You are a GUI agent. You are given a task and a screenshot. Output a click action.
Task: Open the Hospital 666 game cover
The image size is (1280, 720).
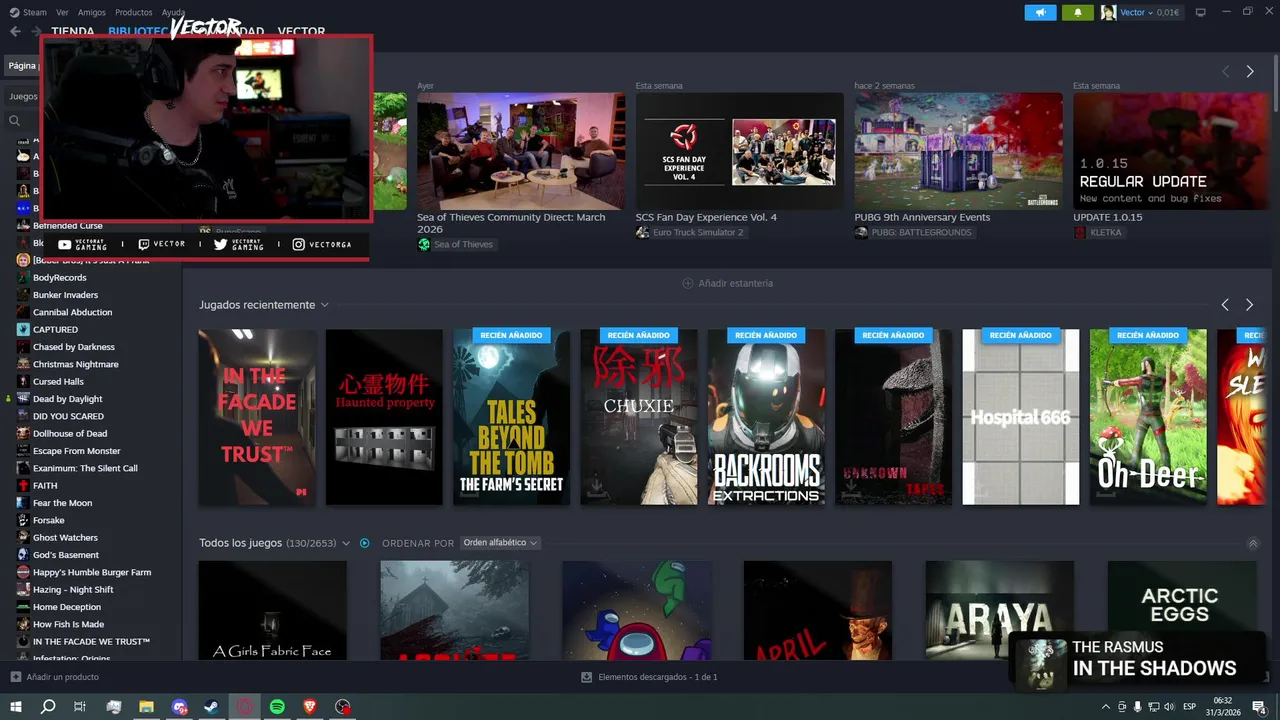pyautogui.click(x=1021, y=417)
